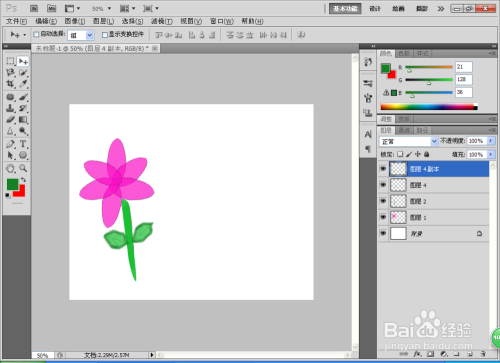
Task: Select the Rectangular Marquee tool
Action: pyautogui.click(x=10, y=61)
